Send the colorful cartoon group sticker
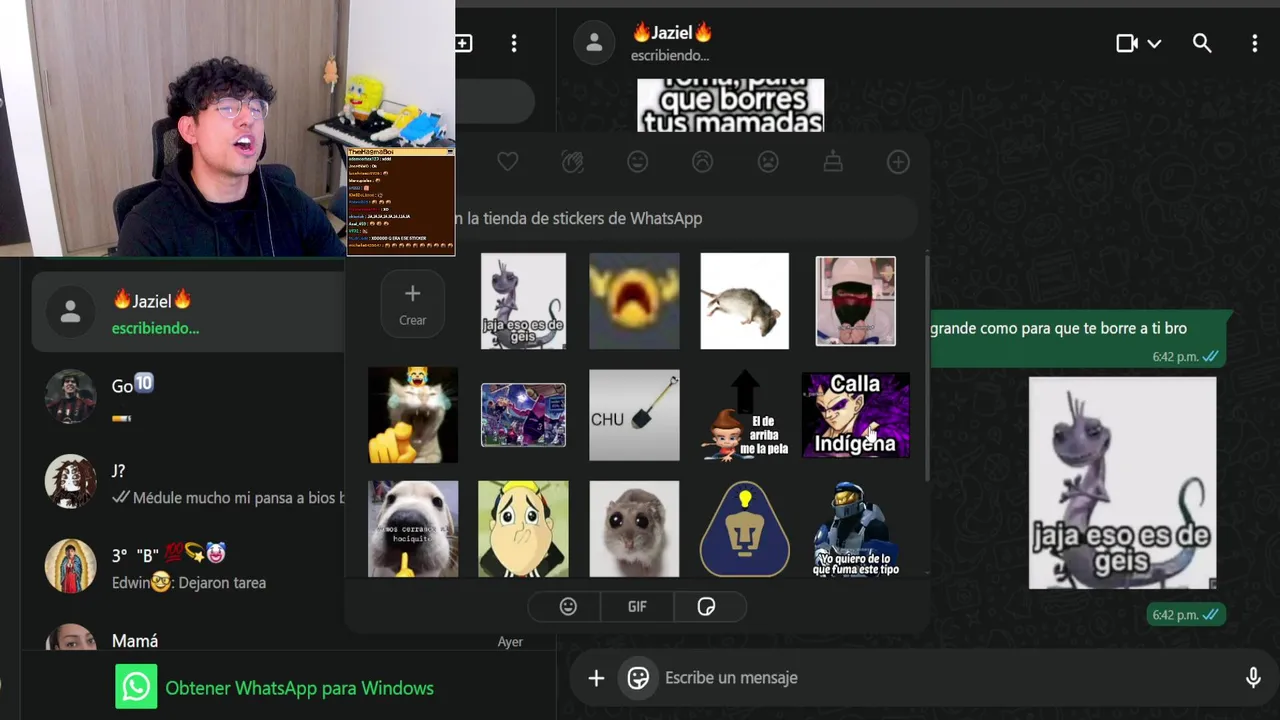Screen dimensions: 1280x720 point(523,415)
